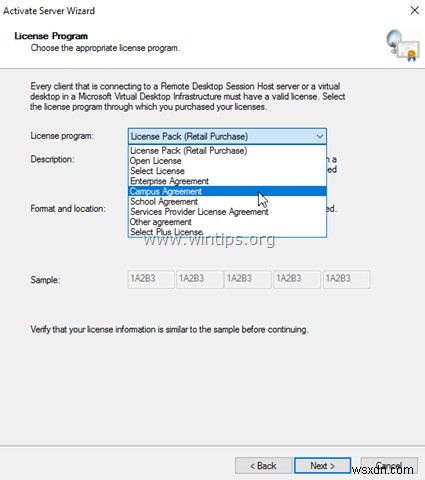The height and width of the screenshot is (480, 425).
Task: Choose Services Provider License Agreement
Action: [x=227, y=212]
